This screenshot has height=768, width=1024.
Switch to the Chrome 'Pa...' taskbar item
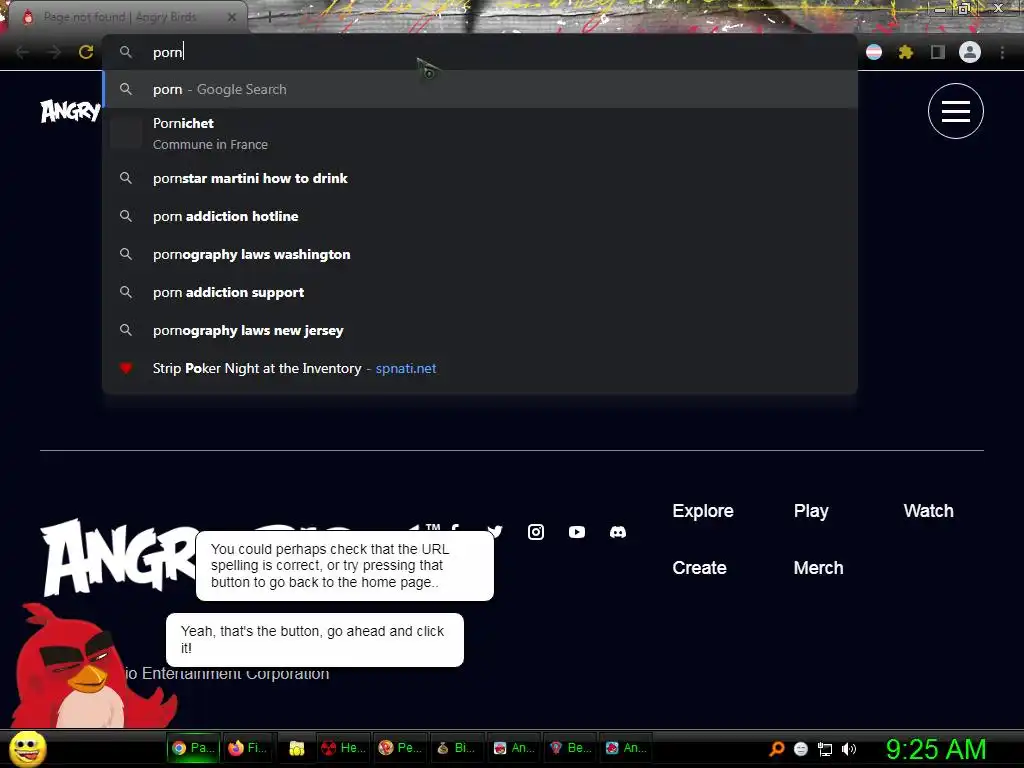tap(194, 748)
